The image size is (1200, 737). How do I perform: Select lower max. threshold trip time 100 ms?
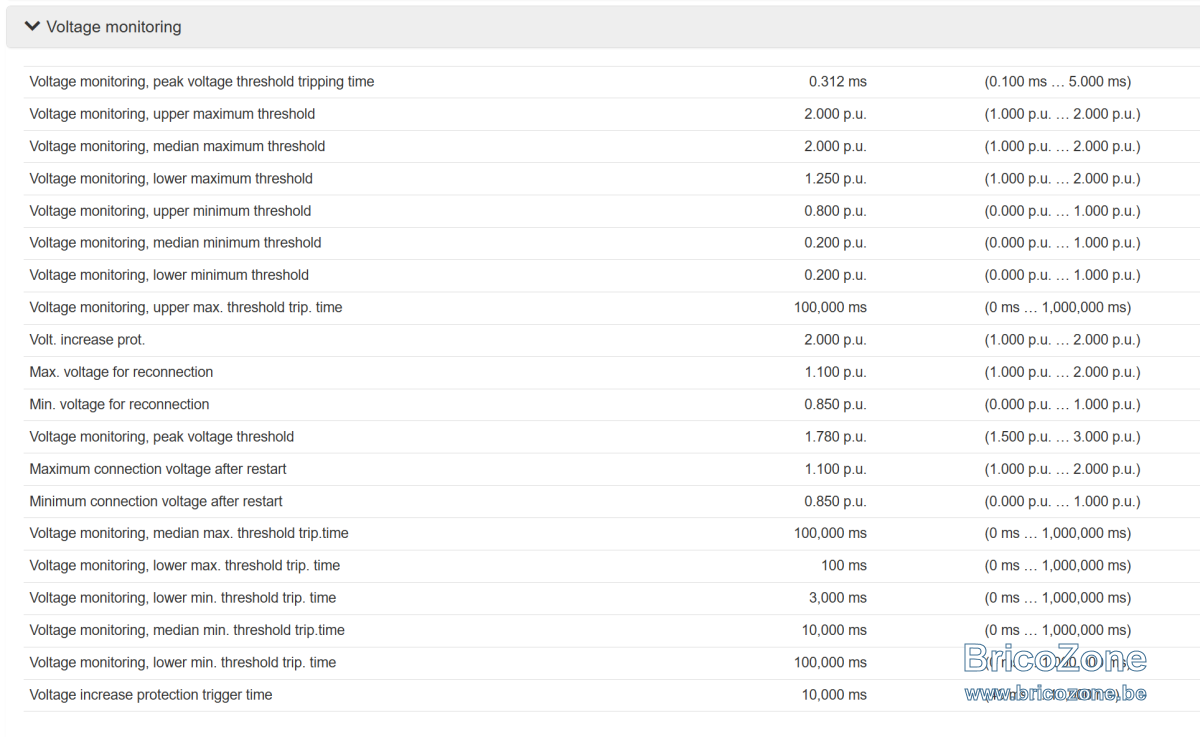tap(844, 566)
